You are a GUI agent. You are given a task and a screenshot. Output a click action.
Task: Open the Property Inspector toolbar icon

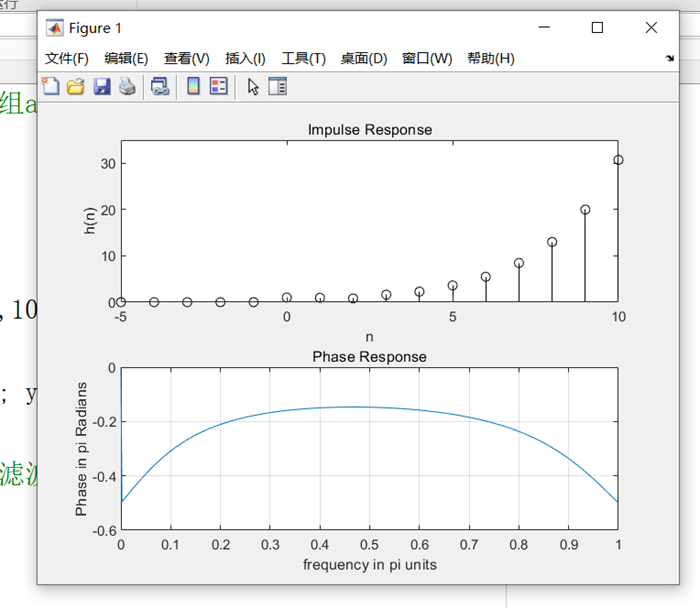tap(278, 86)
